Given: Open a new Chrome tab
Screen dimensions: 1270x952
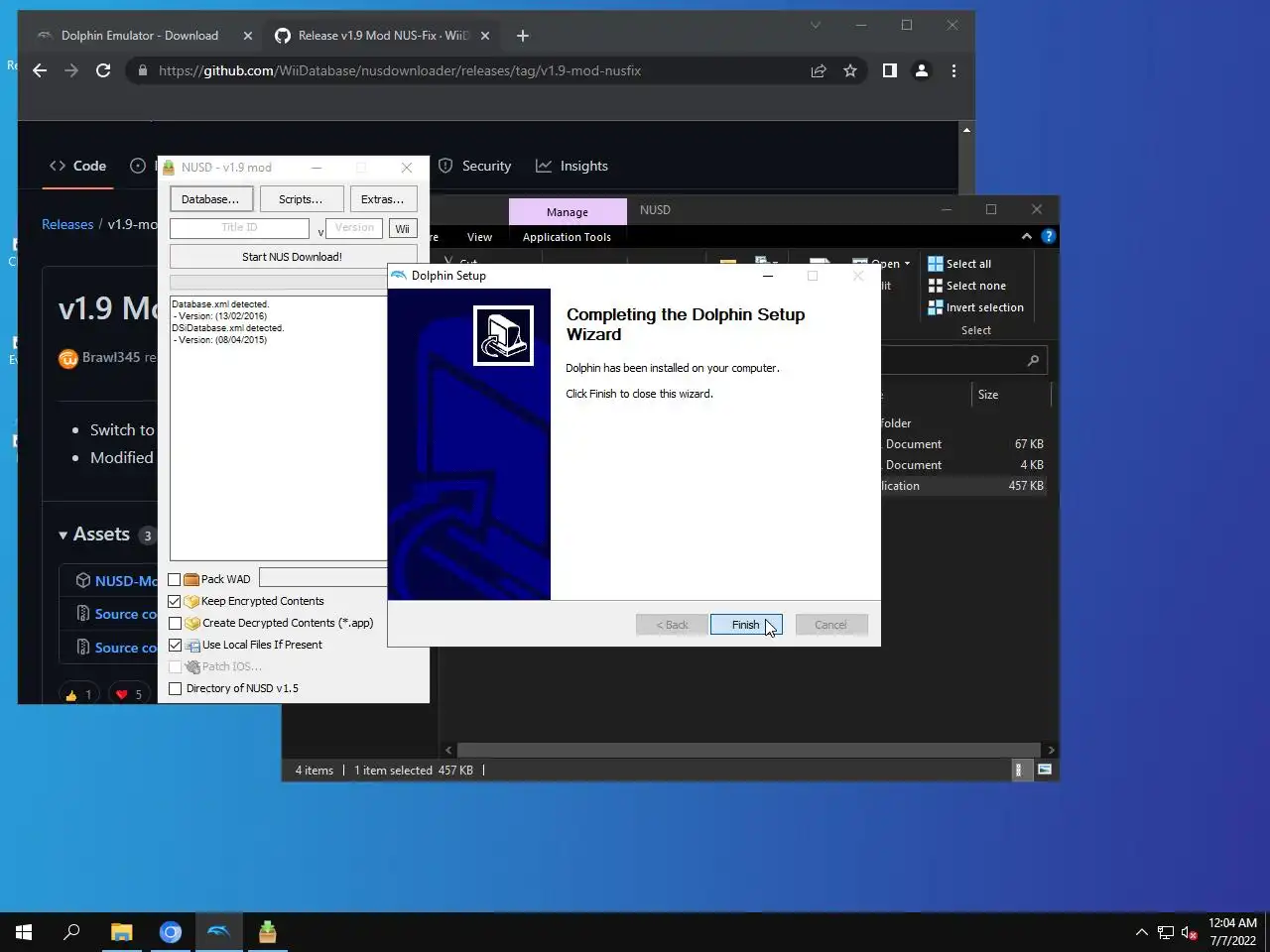Looking at the screenshot, I should [523, 36].
